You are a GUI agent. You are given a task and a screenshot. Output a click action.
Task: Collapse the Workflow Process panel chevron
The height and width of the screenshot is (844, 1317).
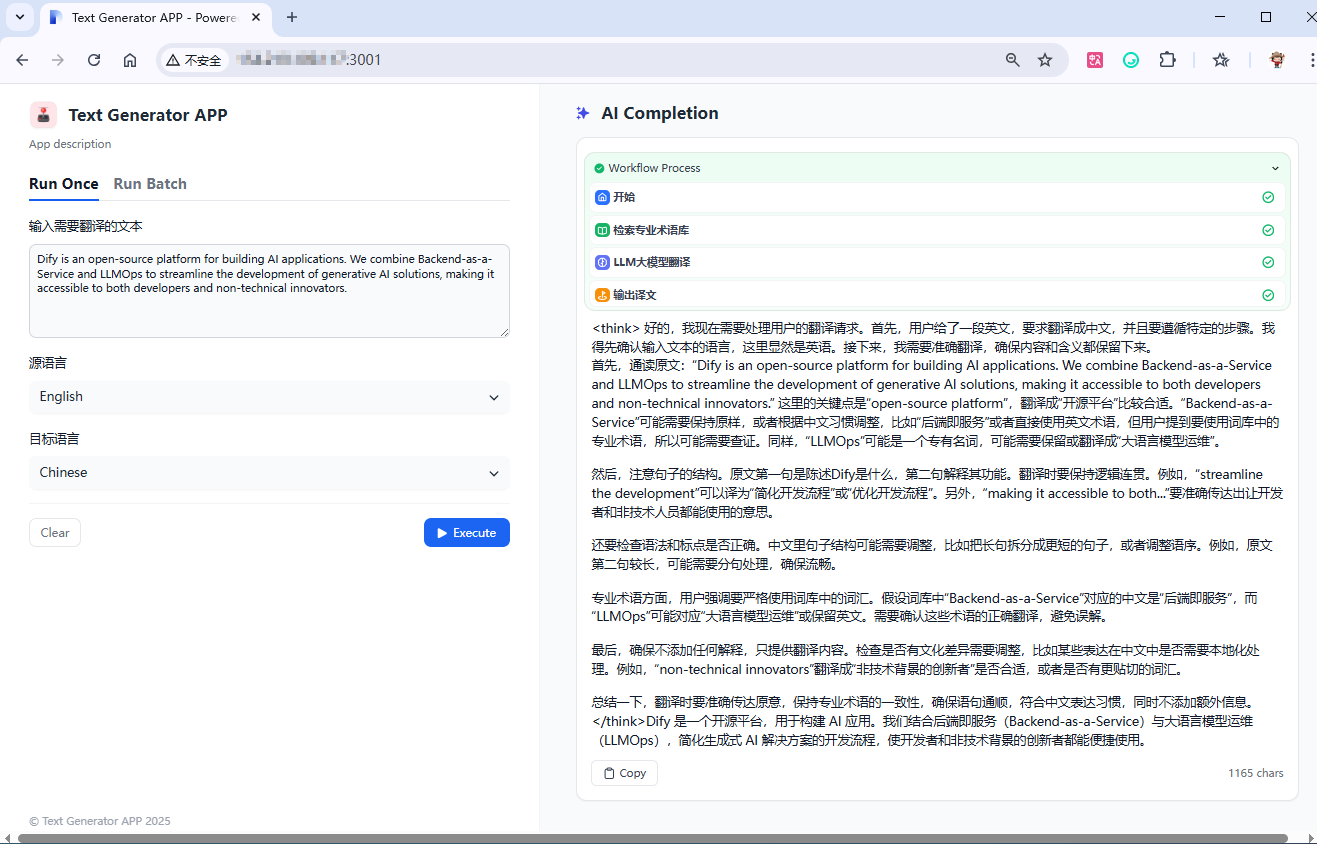click(1275, 169)
